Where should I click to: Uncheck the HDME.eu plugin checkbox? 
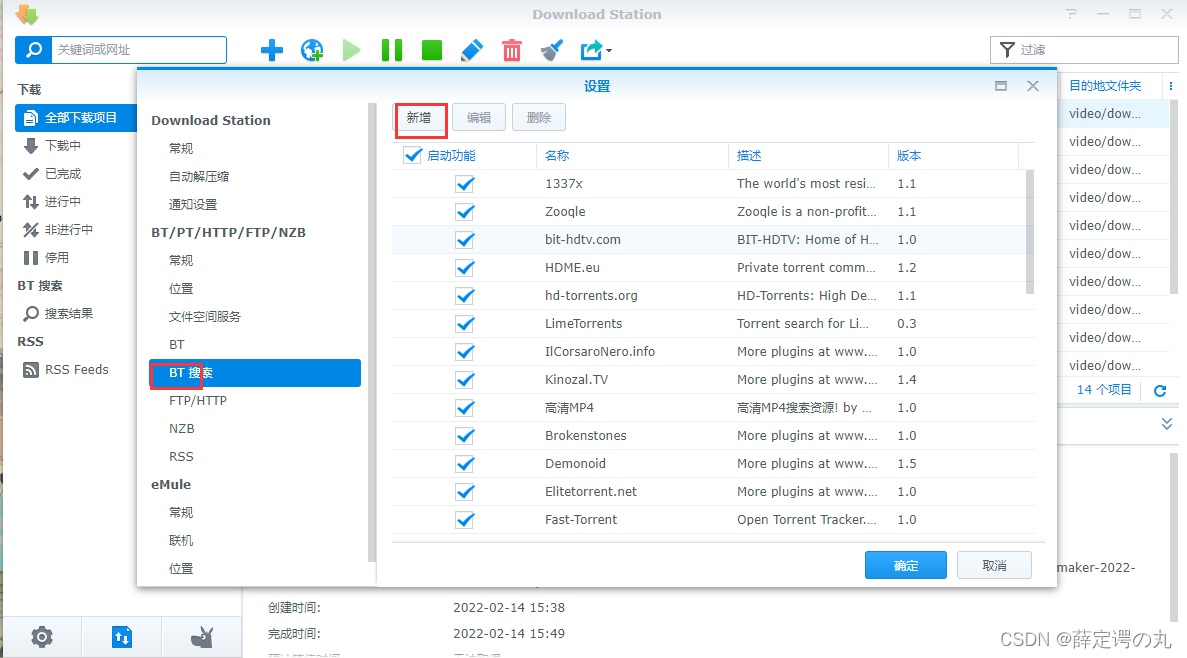[x=465, y=268]
